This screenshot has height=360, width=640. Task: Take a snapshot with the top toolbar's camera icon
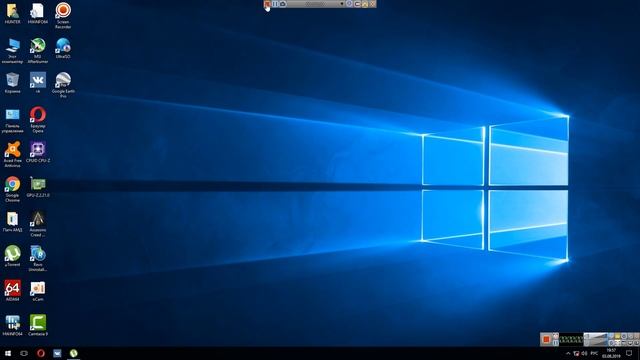tap(282, 4)
